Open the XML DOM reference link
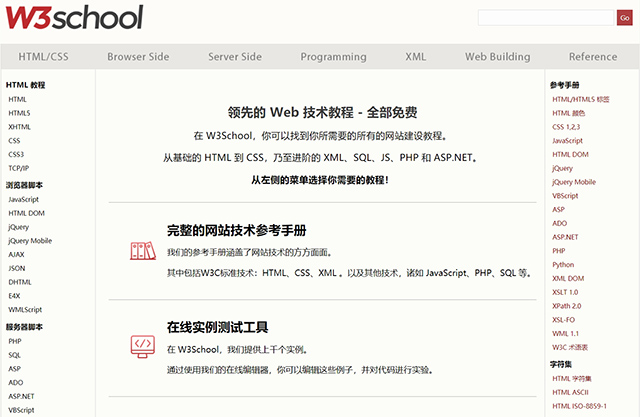Viewport: 640px width, 417px height. tap(568, 279)
